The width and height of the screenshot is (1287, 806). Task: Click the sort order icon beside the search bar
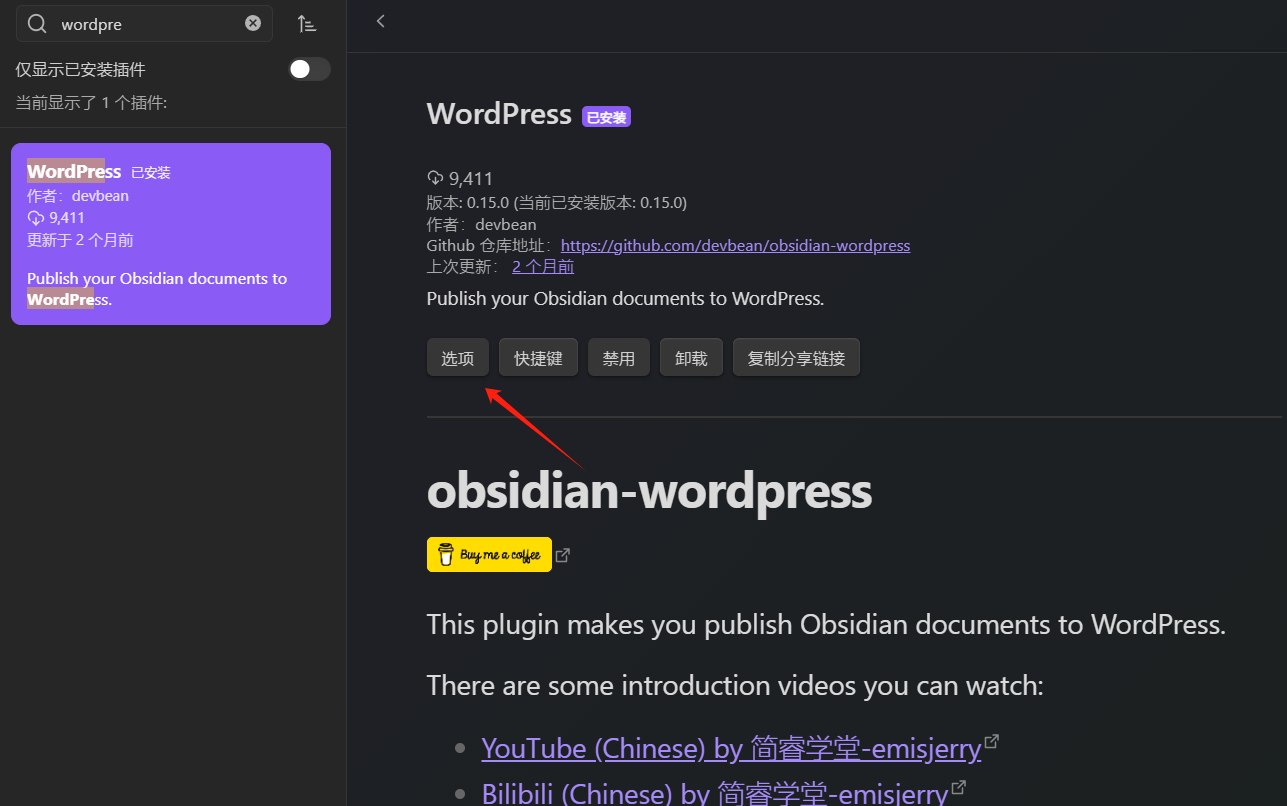[x=307, y=22]
